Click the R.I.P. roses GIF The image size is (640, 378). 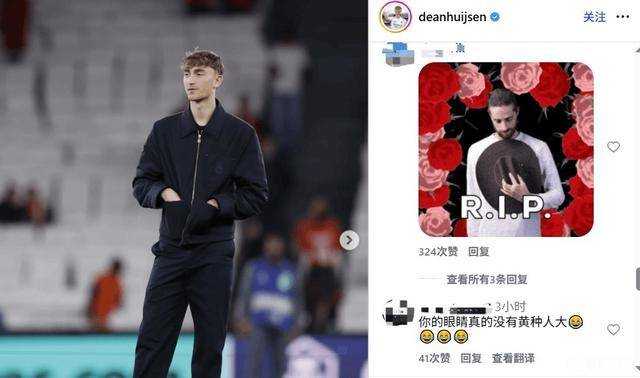pyautogui.click(x=506, y=149)
